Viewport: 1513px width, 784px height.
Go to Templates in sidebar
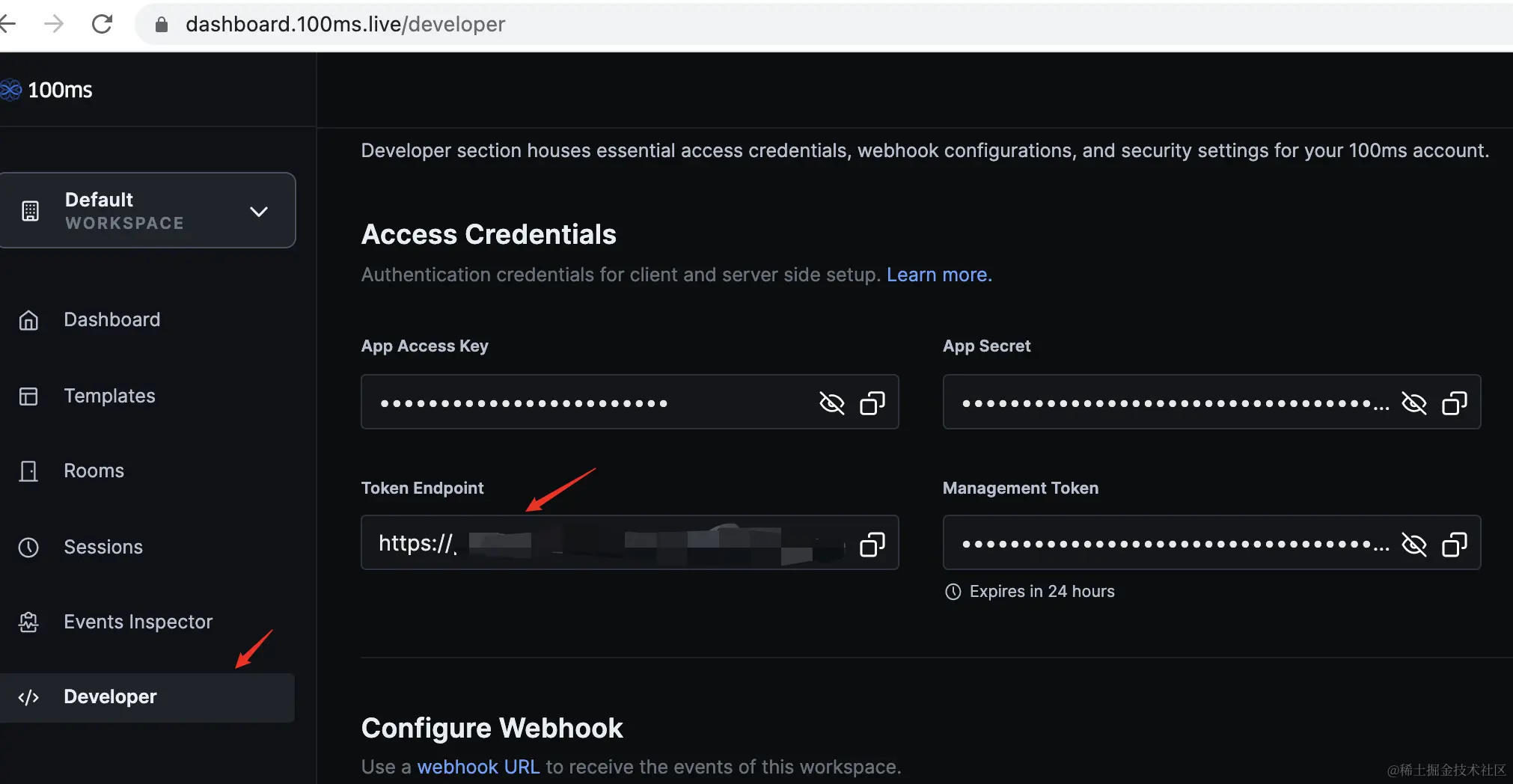click(109, 396)
